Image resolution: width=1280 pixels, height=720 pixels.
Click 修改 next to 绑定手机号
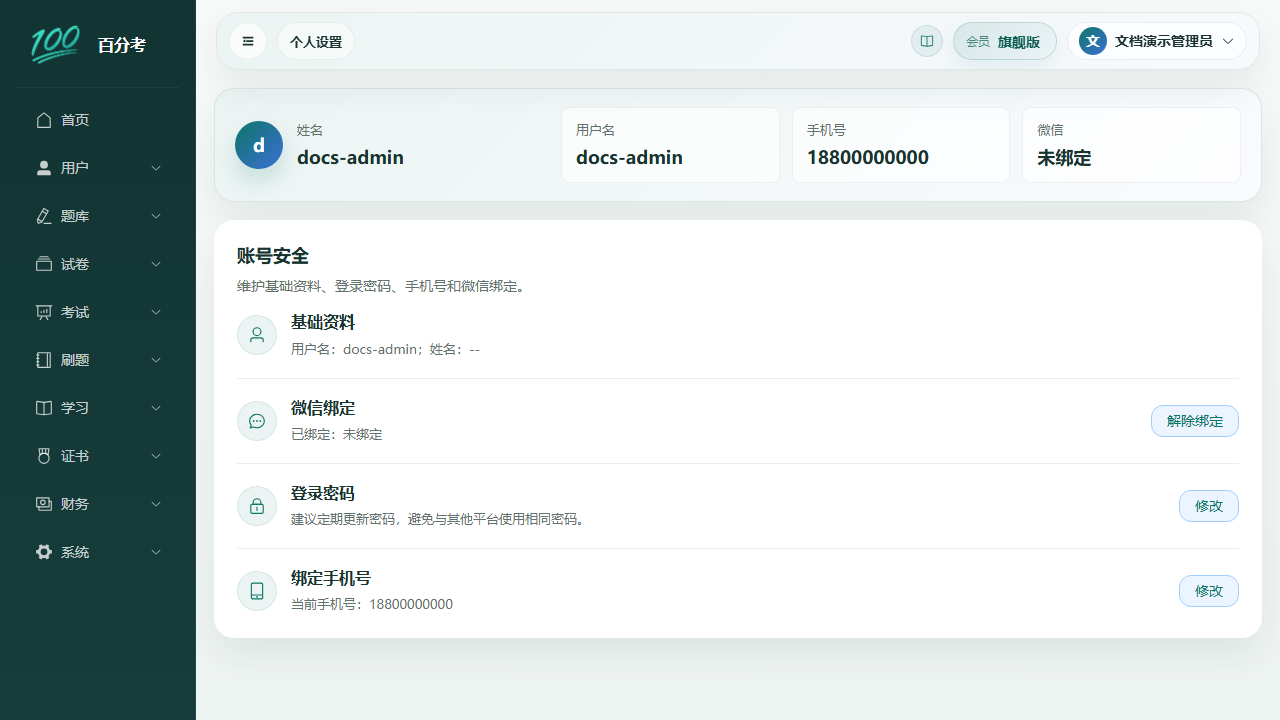click(1209, 591)
